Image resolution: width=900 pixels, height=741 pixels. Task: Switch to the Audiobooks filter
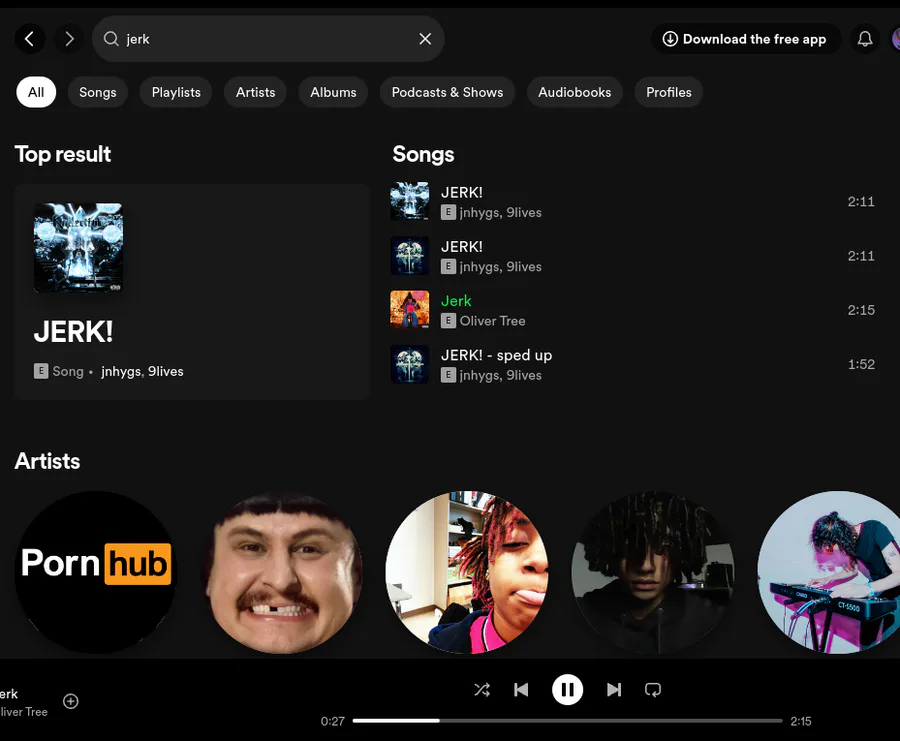(575, 92)
